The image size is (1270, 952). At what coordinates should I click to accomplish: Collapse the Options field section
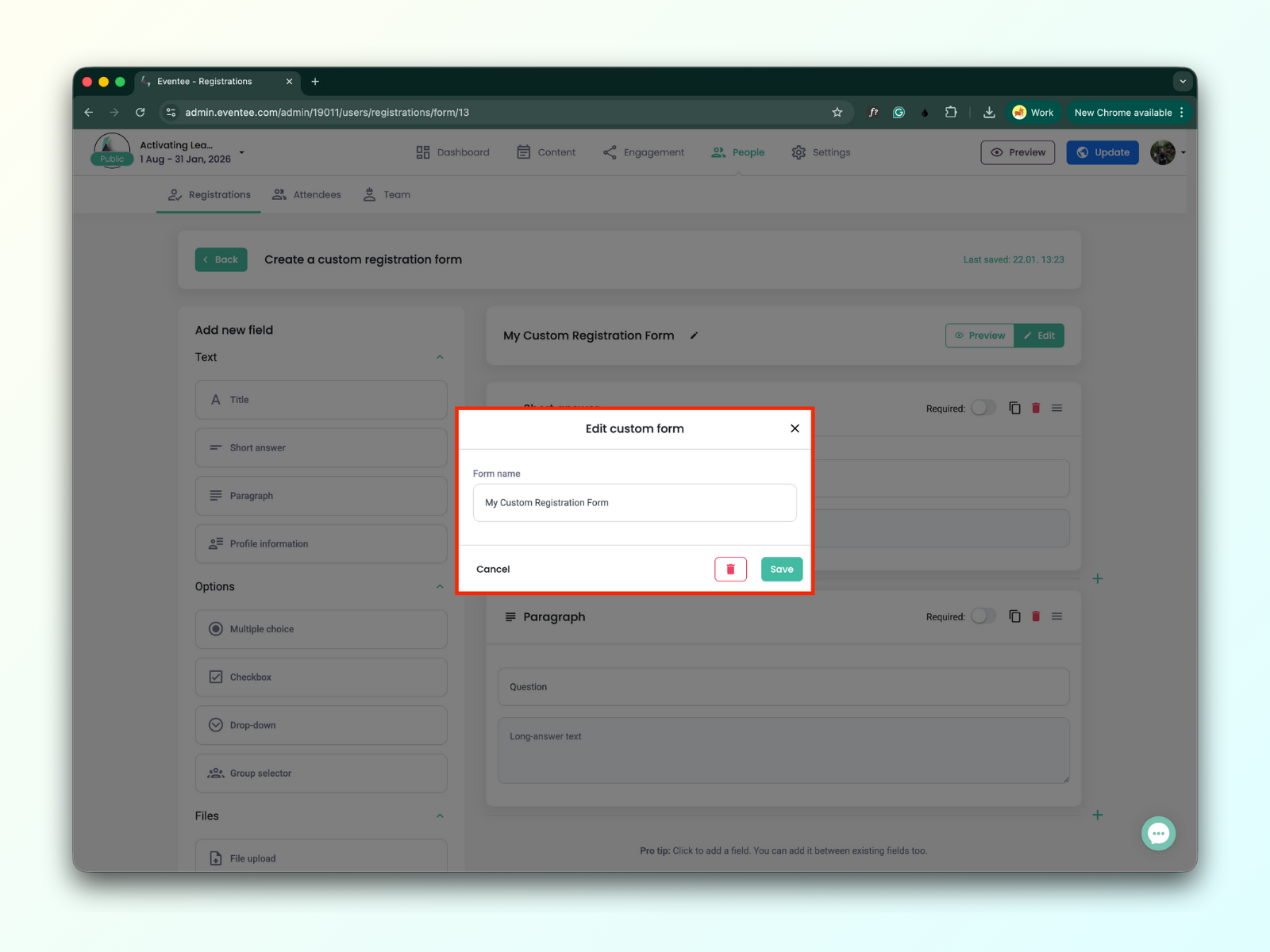[x=440, y=586]
